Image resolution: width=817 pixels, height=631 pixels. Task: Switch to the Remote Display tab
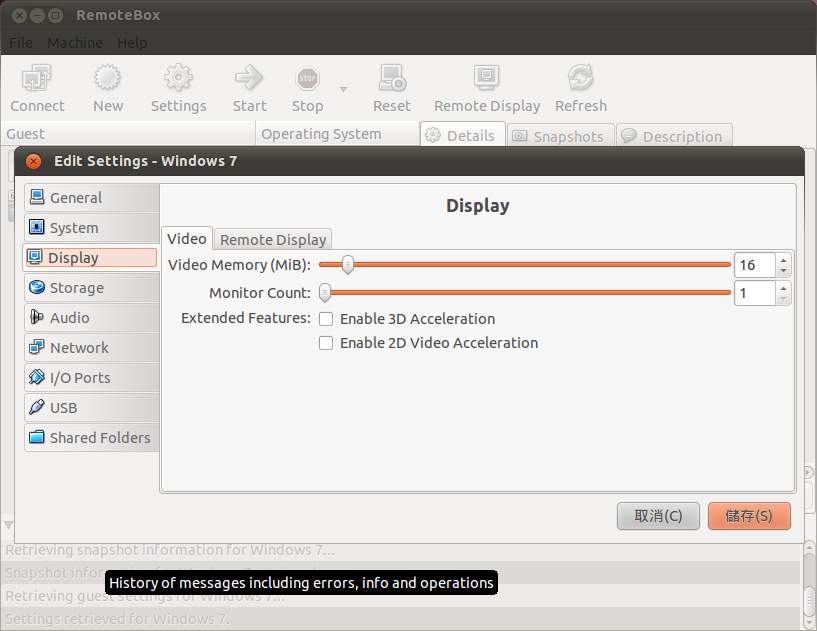coord(273,240)
